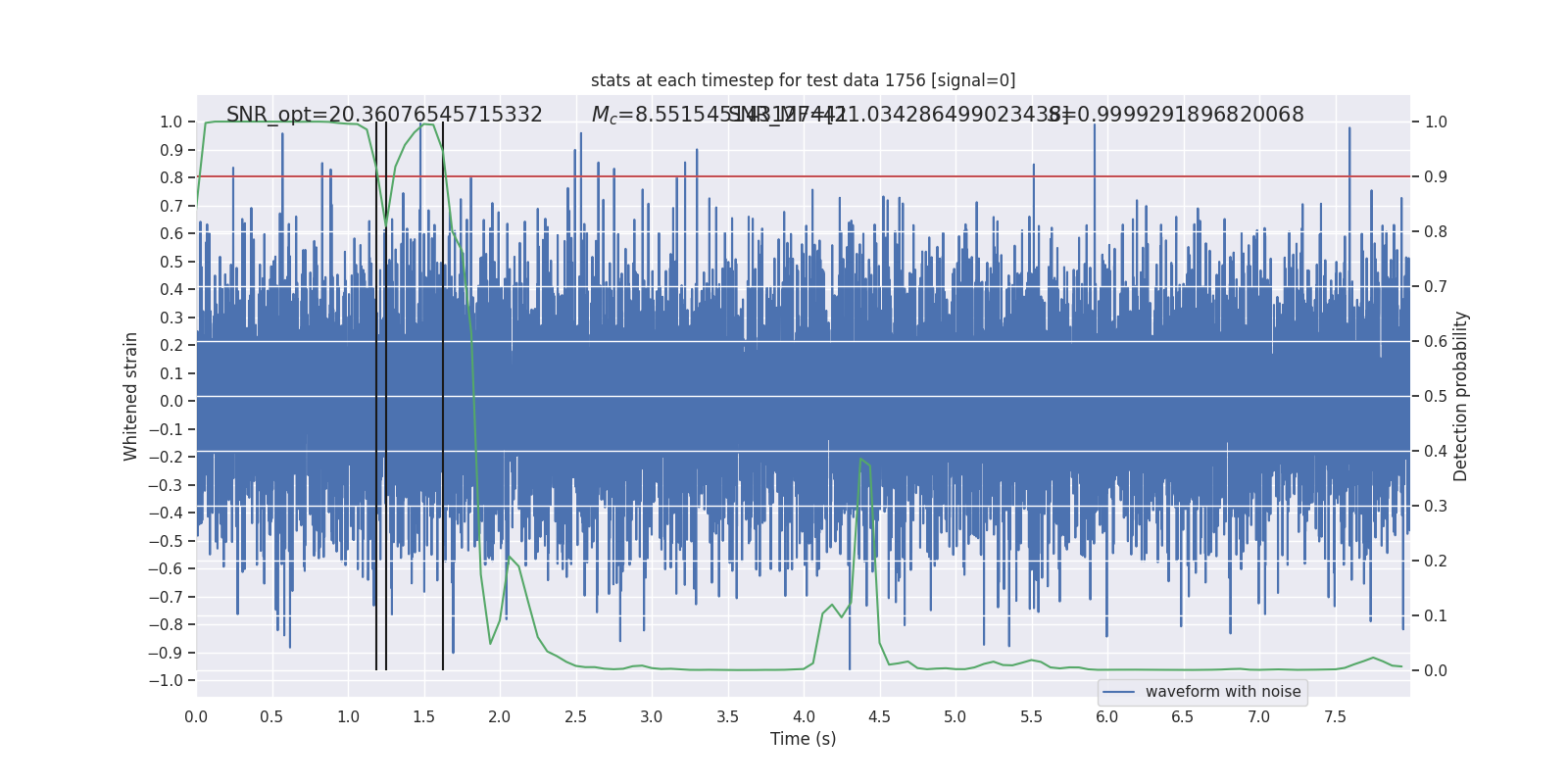Click the 'Detection probability' right axis label
Viewport: 1568px width, 784px height.
tap(1460, 396)
